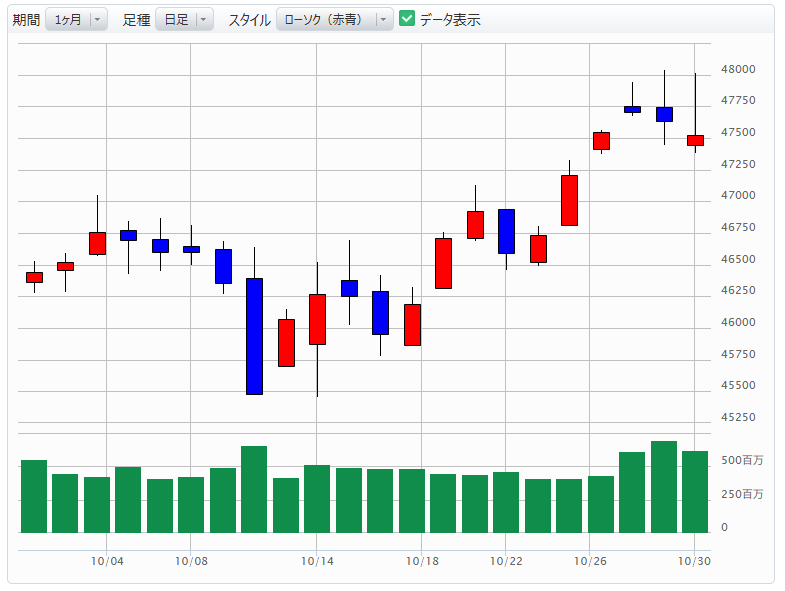Image resolution: width=785 pixels, height=591 pixels.
Task: Select the second-to-last green volume bar
Action: [664, 487]
